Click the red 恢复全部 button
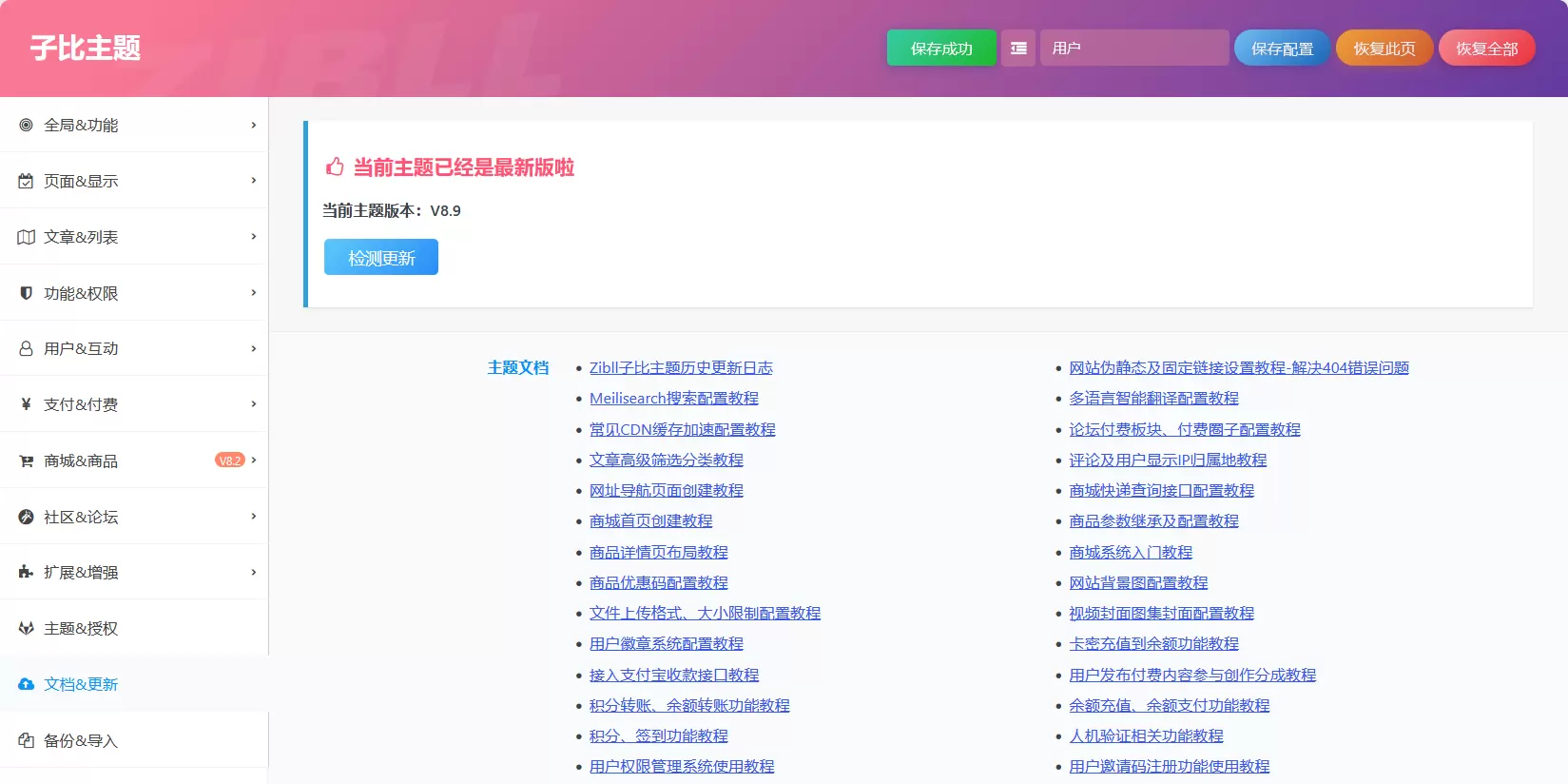This screenshot has width=1568, height=784. (x=1487, y=48)
